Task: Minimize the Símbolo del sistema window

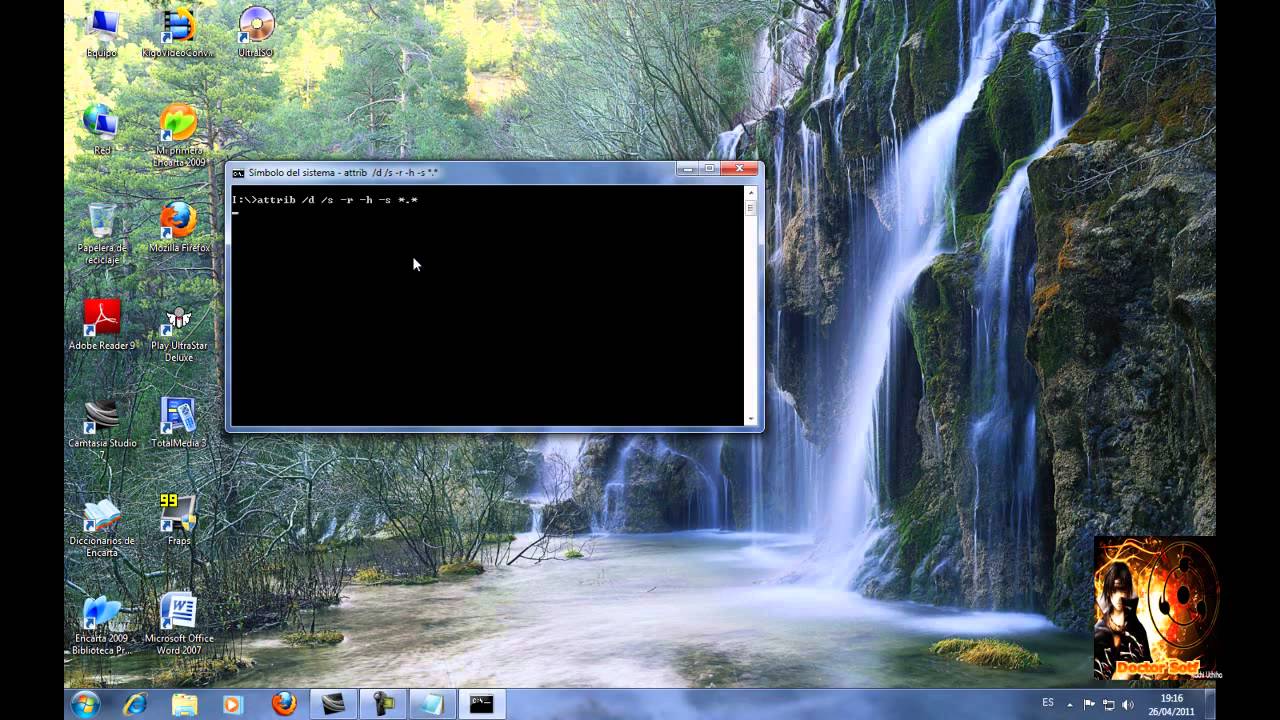Action: [686, 169]
